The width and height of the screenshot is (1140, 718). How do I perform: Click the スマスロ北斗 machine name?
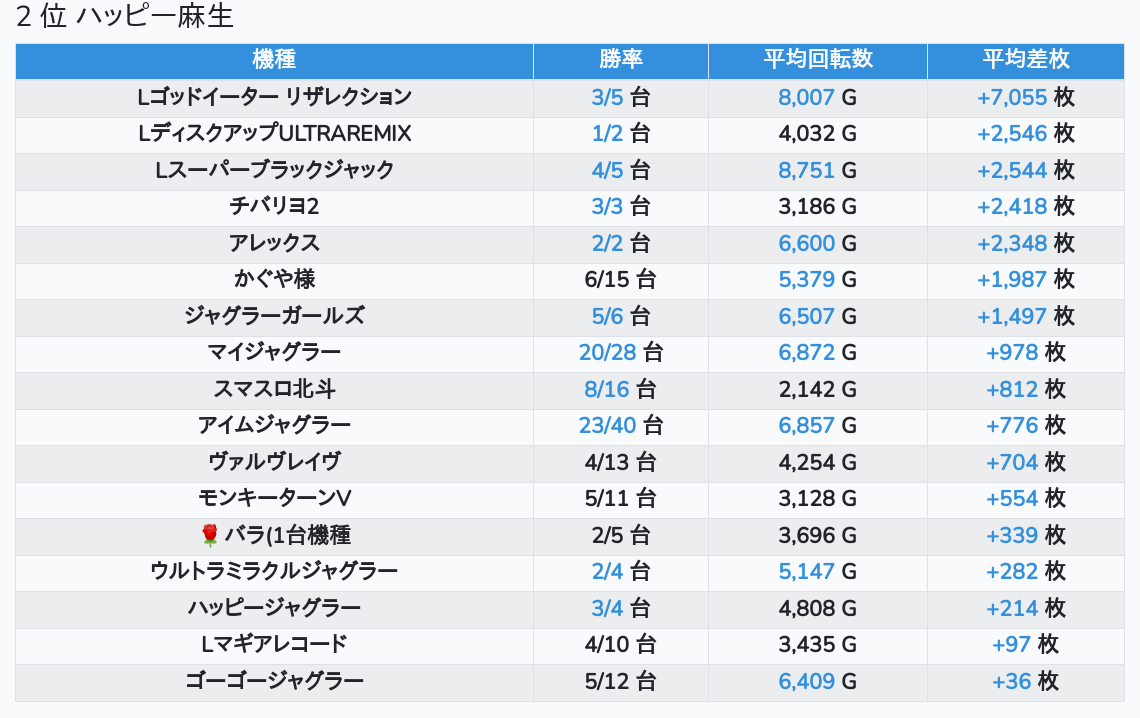tap(274, 389)
